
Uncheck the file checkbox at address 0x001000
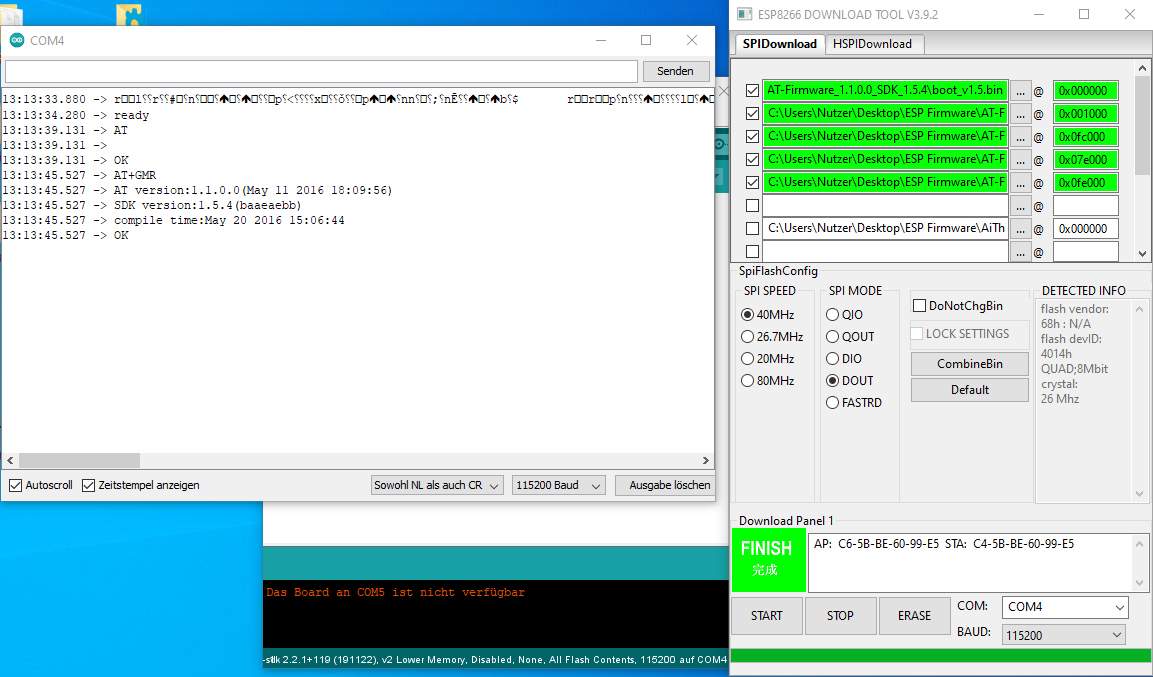752,113
